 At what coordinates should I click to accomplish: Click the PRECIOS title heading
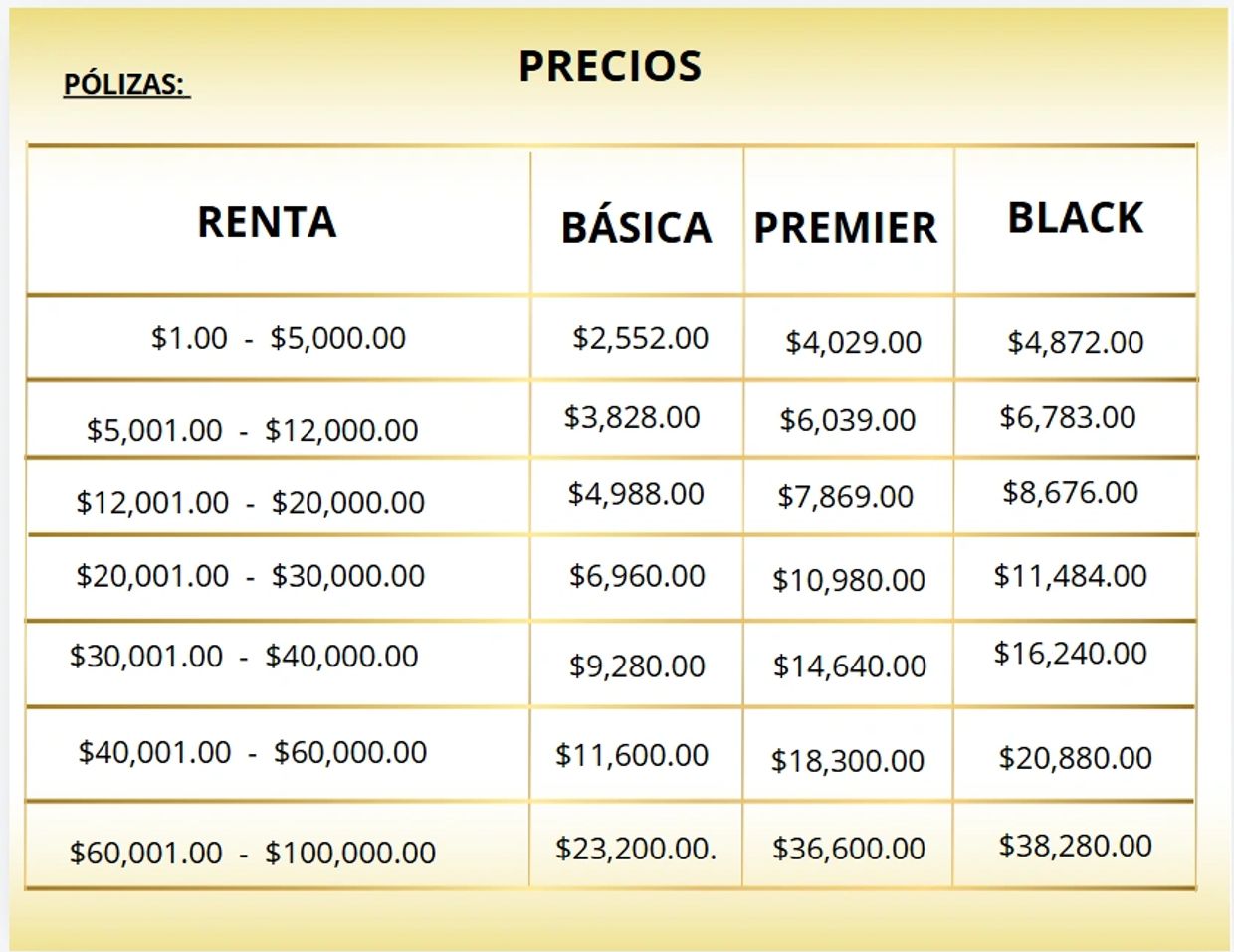610,66
